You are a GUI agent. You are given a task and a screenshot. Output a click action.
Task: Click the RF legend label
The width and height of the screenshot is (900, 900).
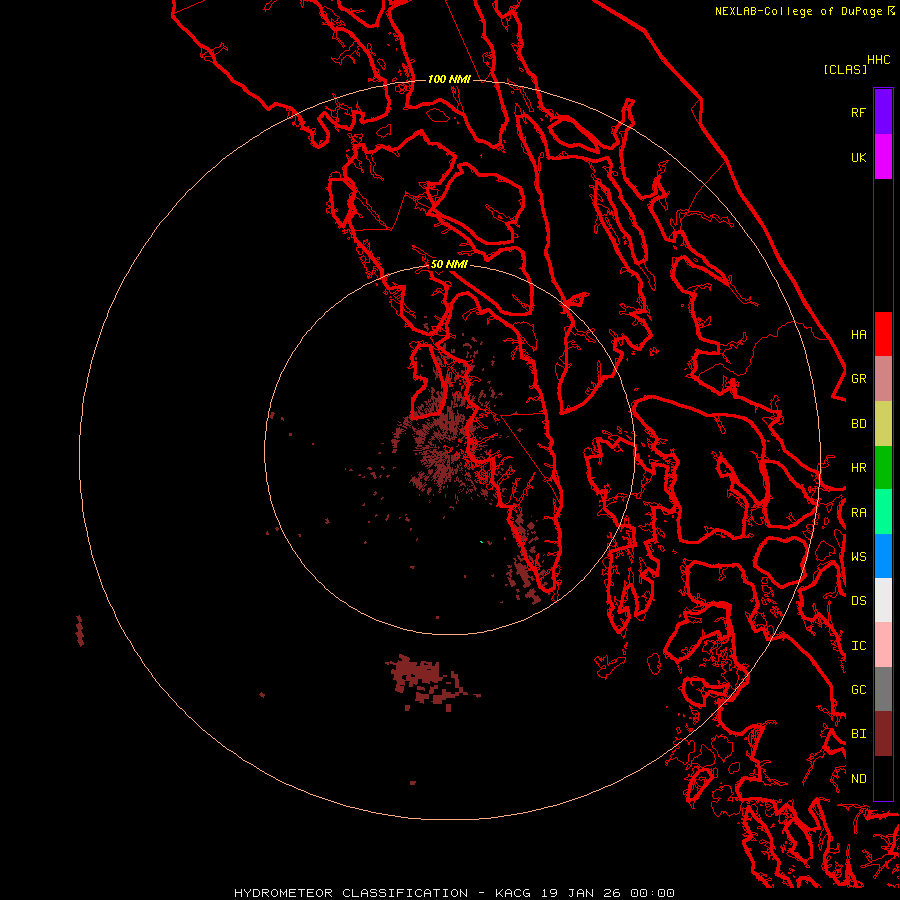(x=858, y=112)
